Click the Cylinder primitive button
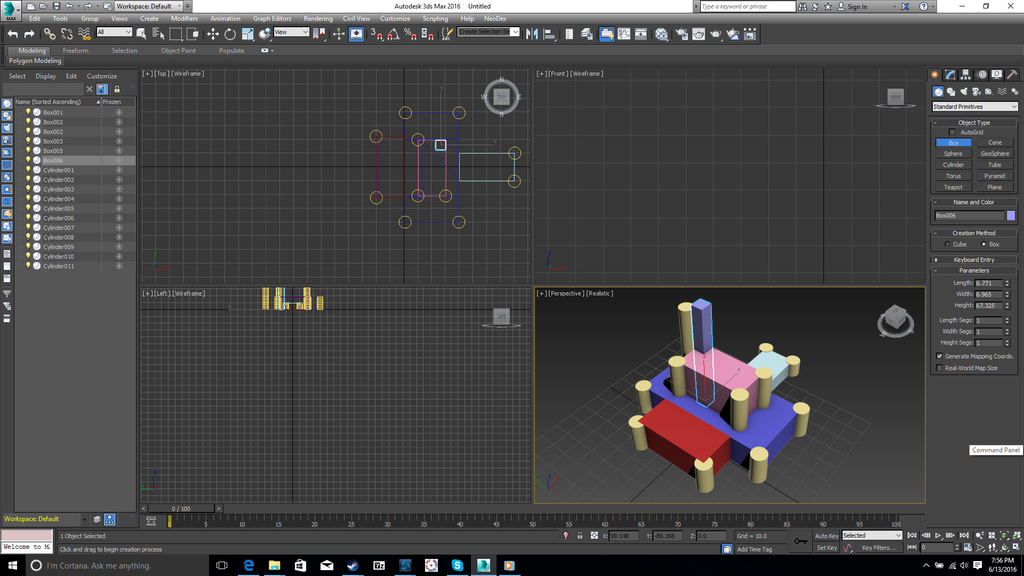The height and width of the screenshot is (576, 1024). (953, 165)
